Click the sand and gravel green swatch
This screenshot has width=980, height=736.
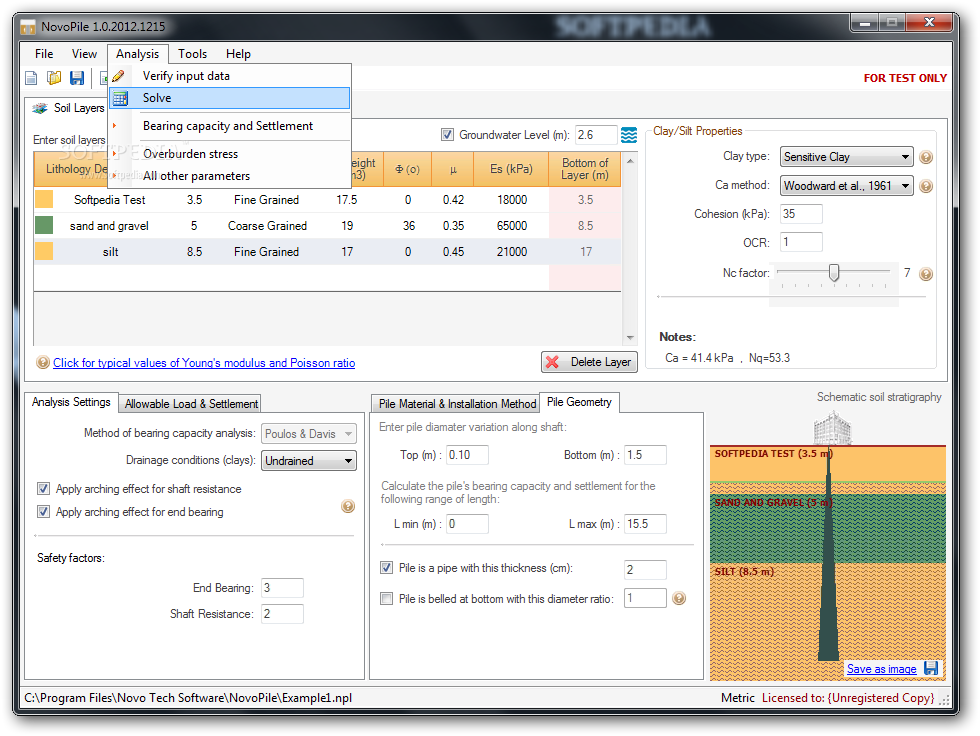point(44,225)
